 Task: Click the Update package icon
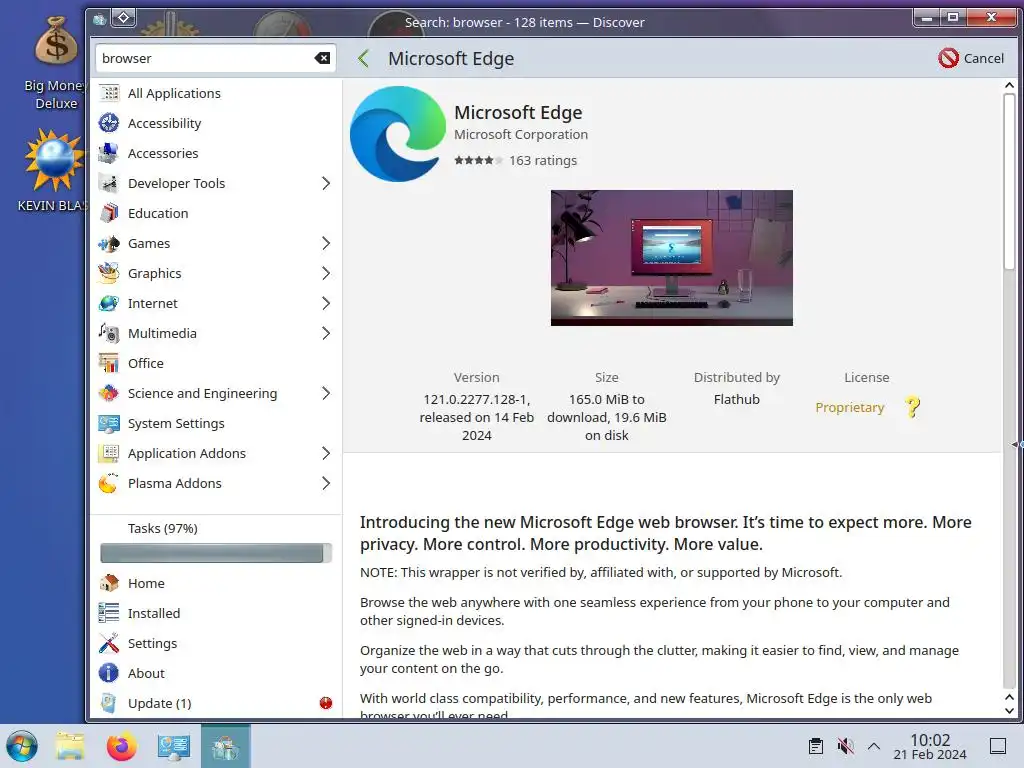coord(109,703)
